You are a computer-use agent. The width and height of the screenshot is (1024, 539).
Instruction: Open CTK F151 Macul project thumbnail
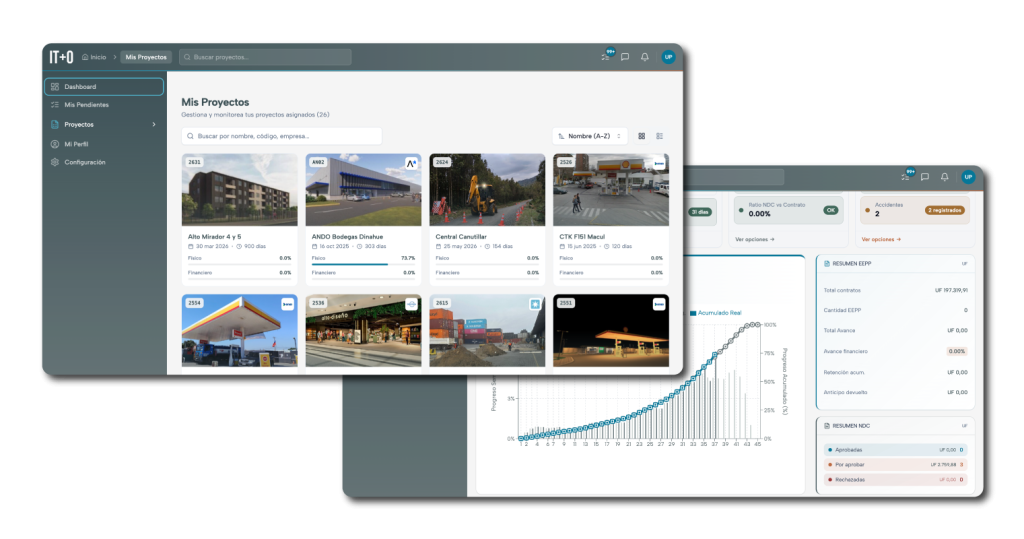(611, 190)
